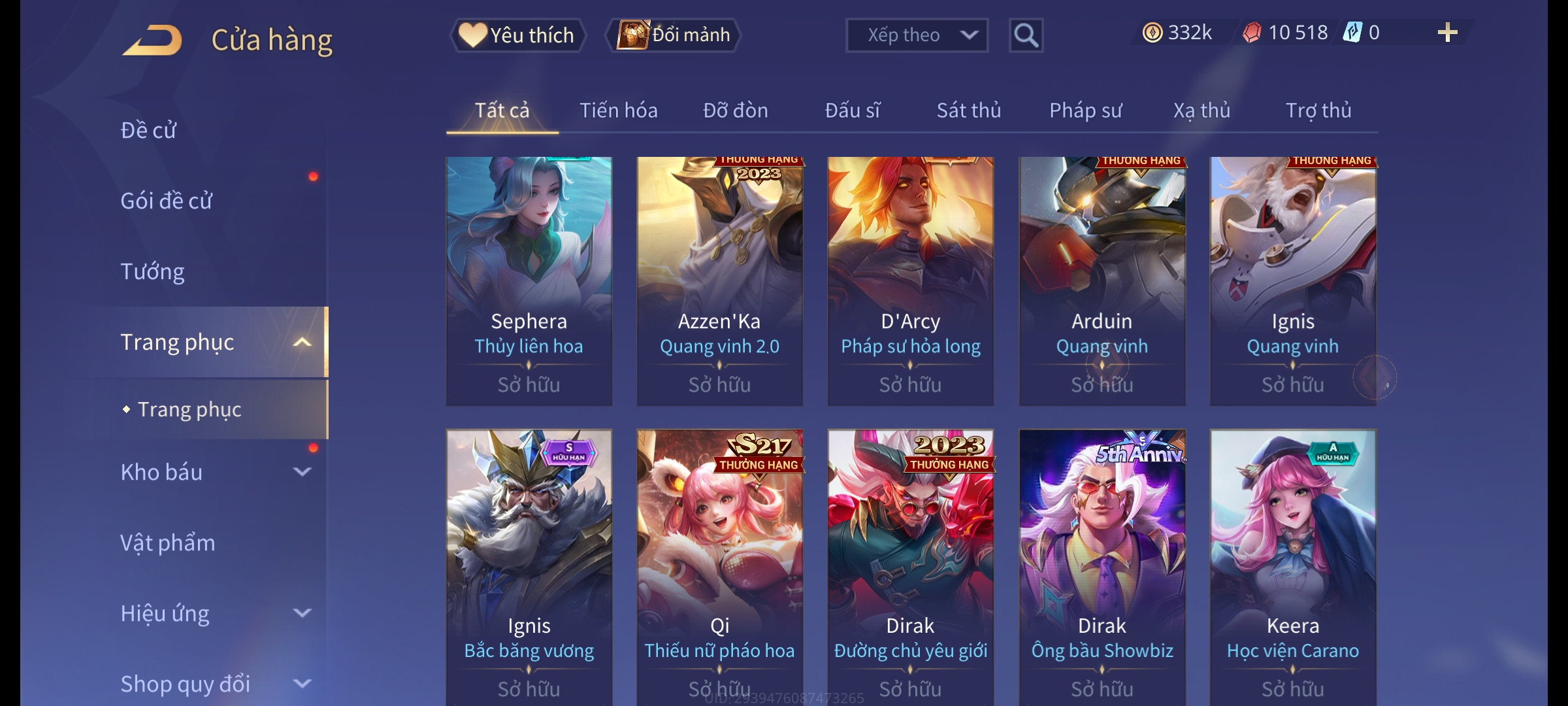Tap the plus icon to add currency
The width and height of the screenshot is (1568, 706).
(1448, 33)
